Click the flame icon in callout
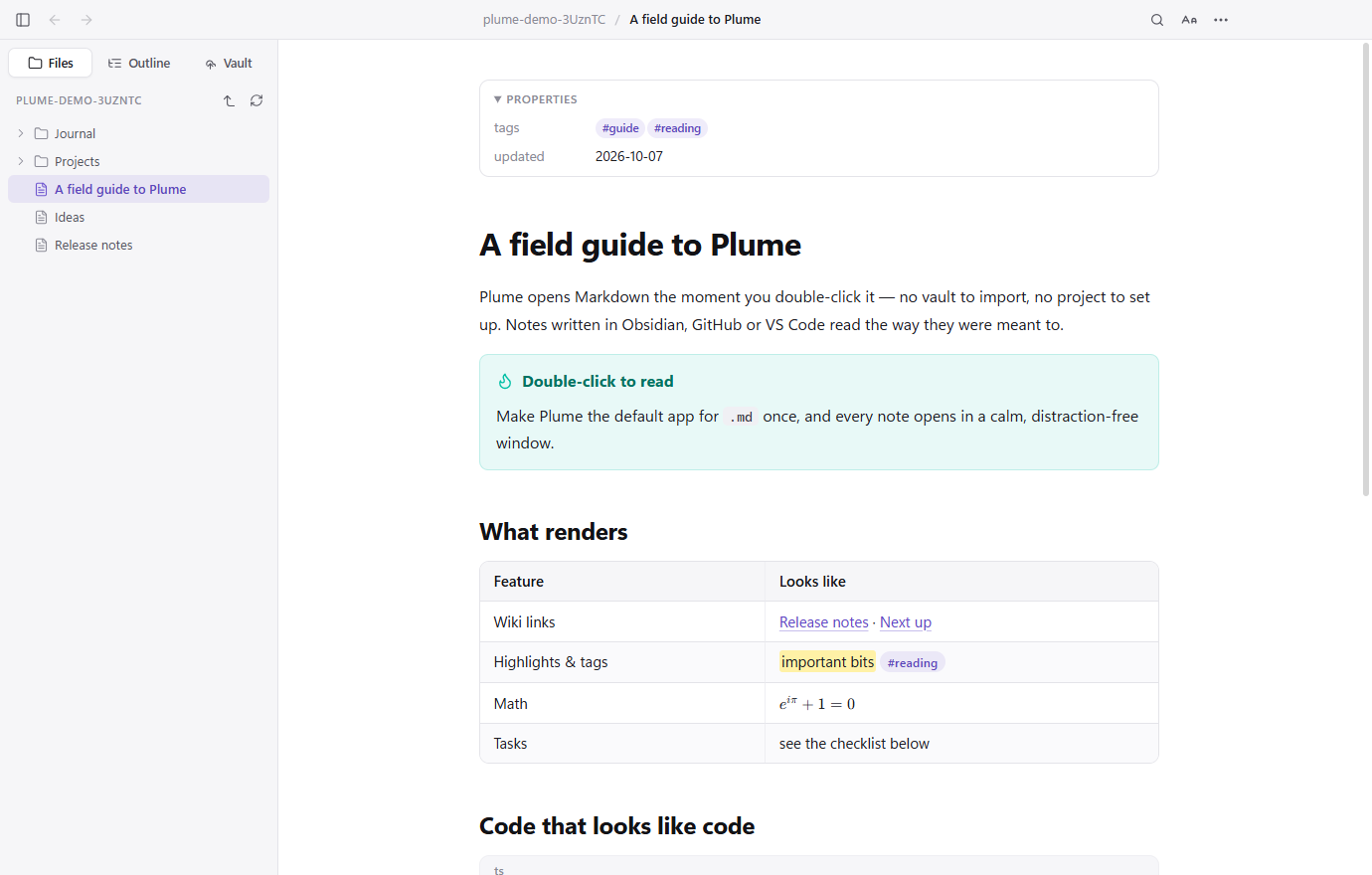 (505, 382)
